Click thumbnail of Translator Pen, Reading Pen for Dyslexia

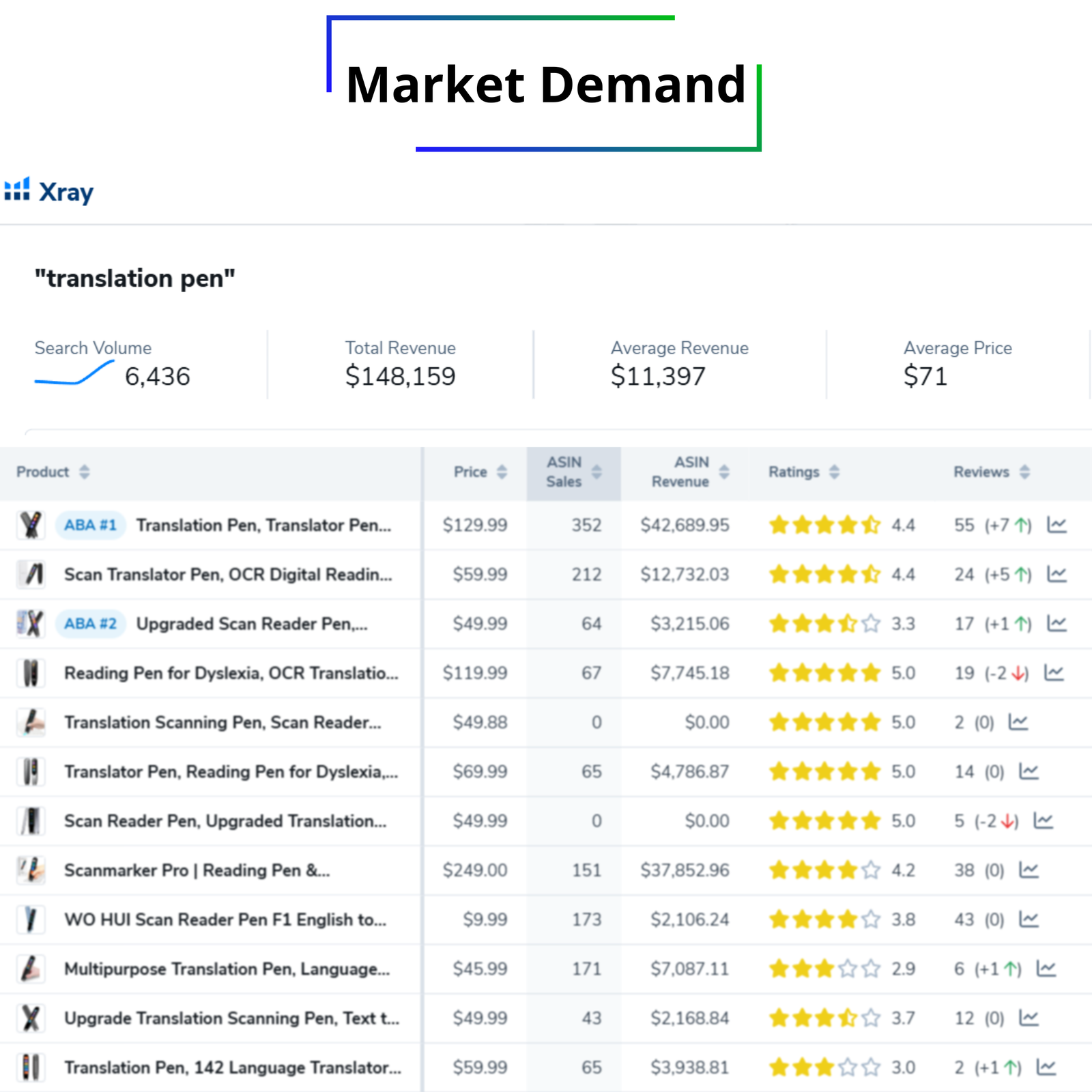[31, 771]
